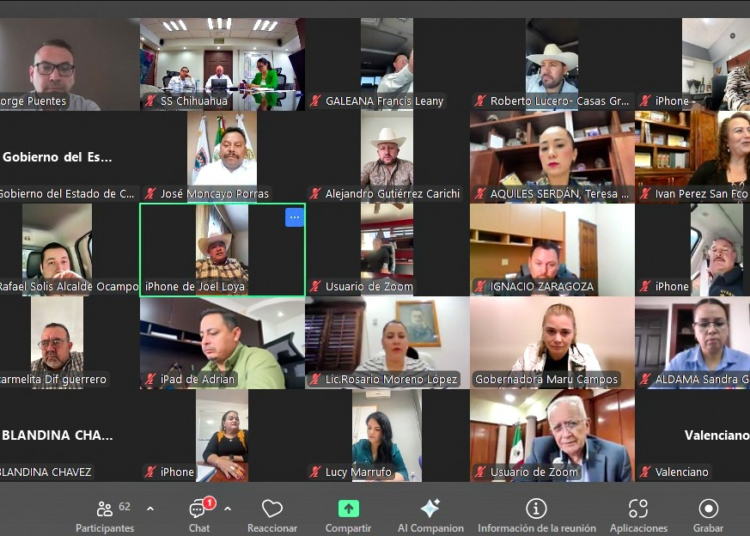Click muted mic icon of Alejandro Gutiérrez Carichi
This screenshot has height=536, width=750.
pos(315,194)
